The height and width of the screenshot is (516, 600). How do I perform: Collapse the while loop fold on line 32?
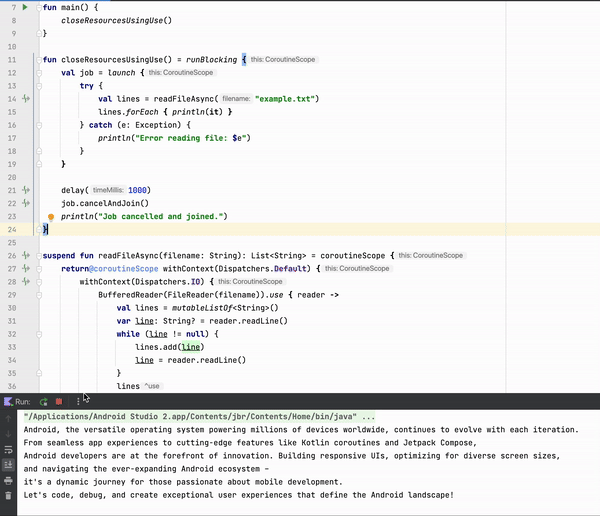pyautogui.click(x=38, y=333)
